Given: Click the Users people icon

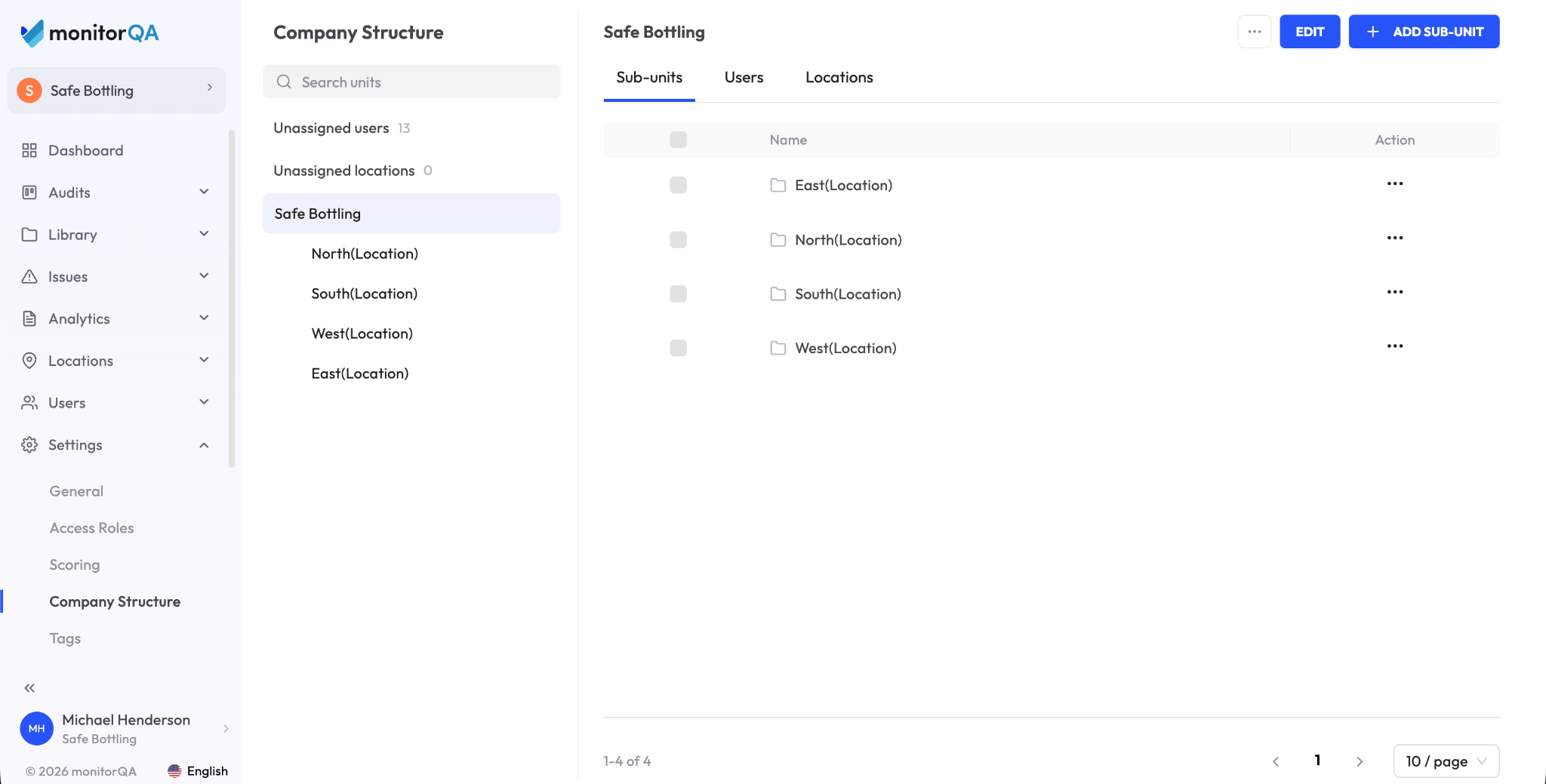Looking at the screenshot, I should [29, 403].
